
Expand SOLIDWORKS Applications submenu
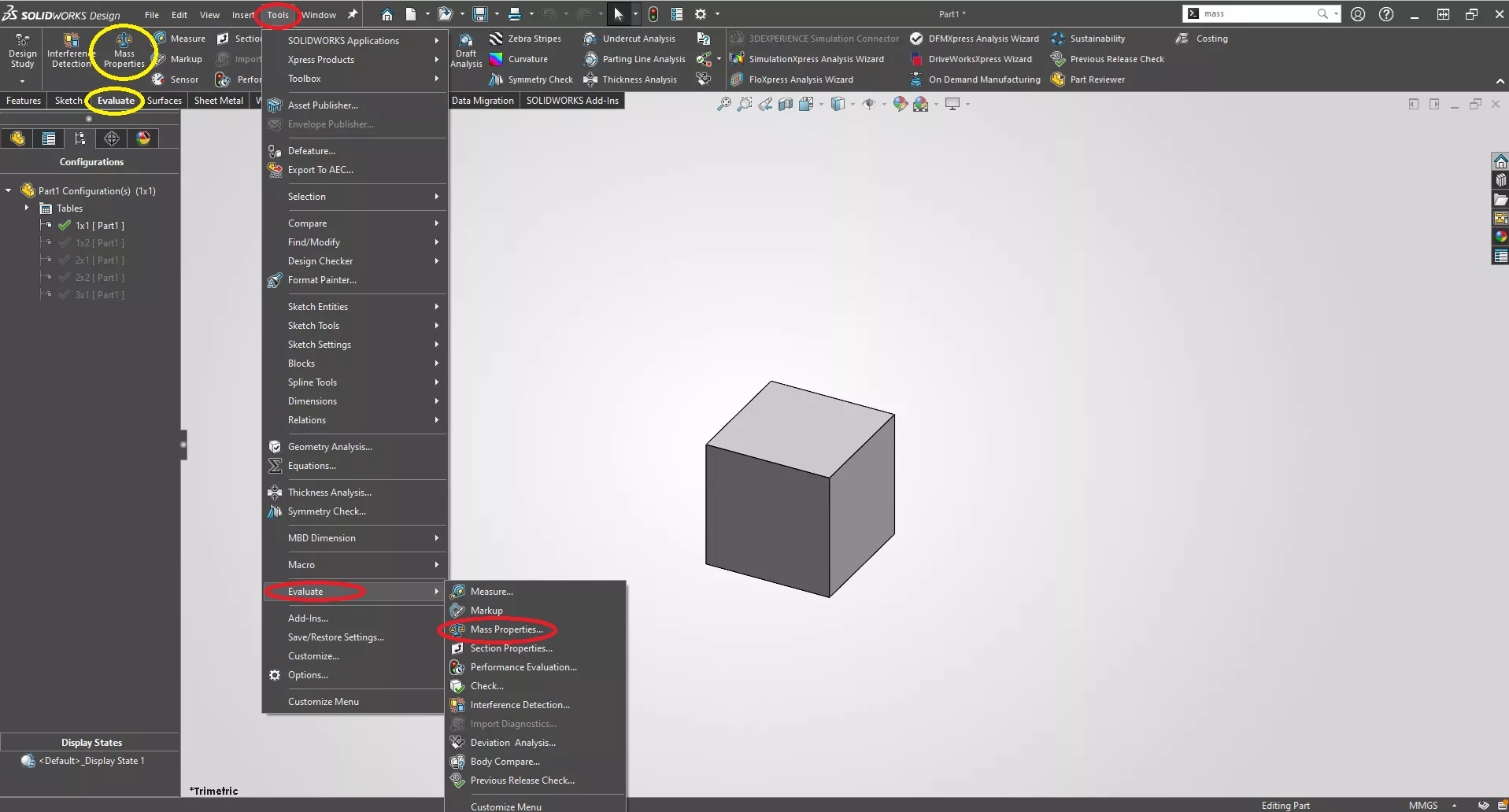(355, 41)
